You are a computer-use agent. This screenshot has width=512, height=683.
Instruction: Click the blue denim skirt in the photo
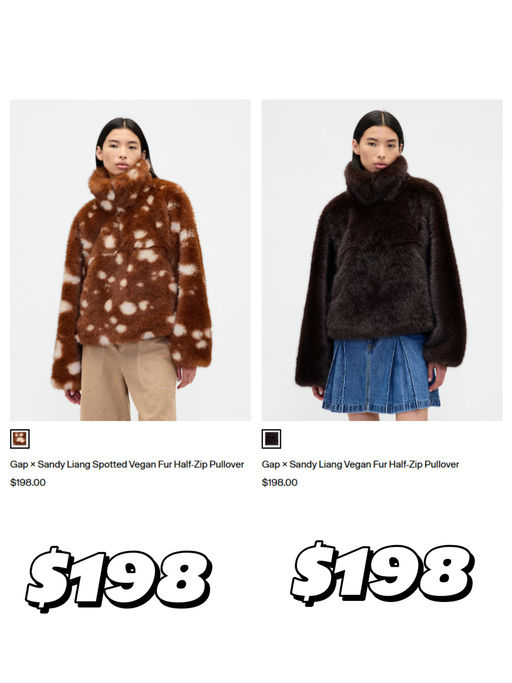click(x=381, y=375)
